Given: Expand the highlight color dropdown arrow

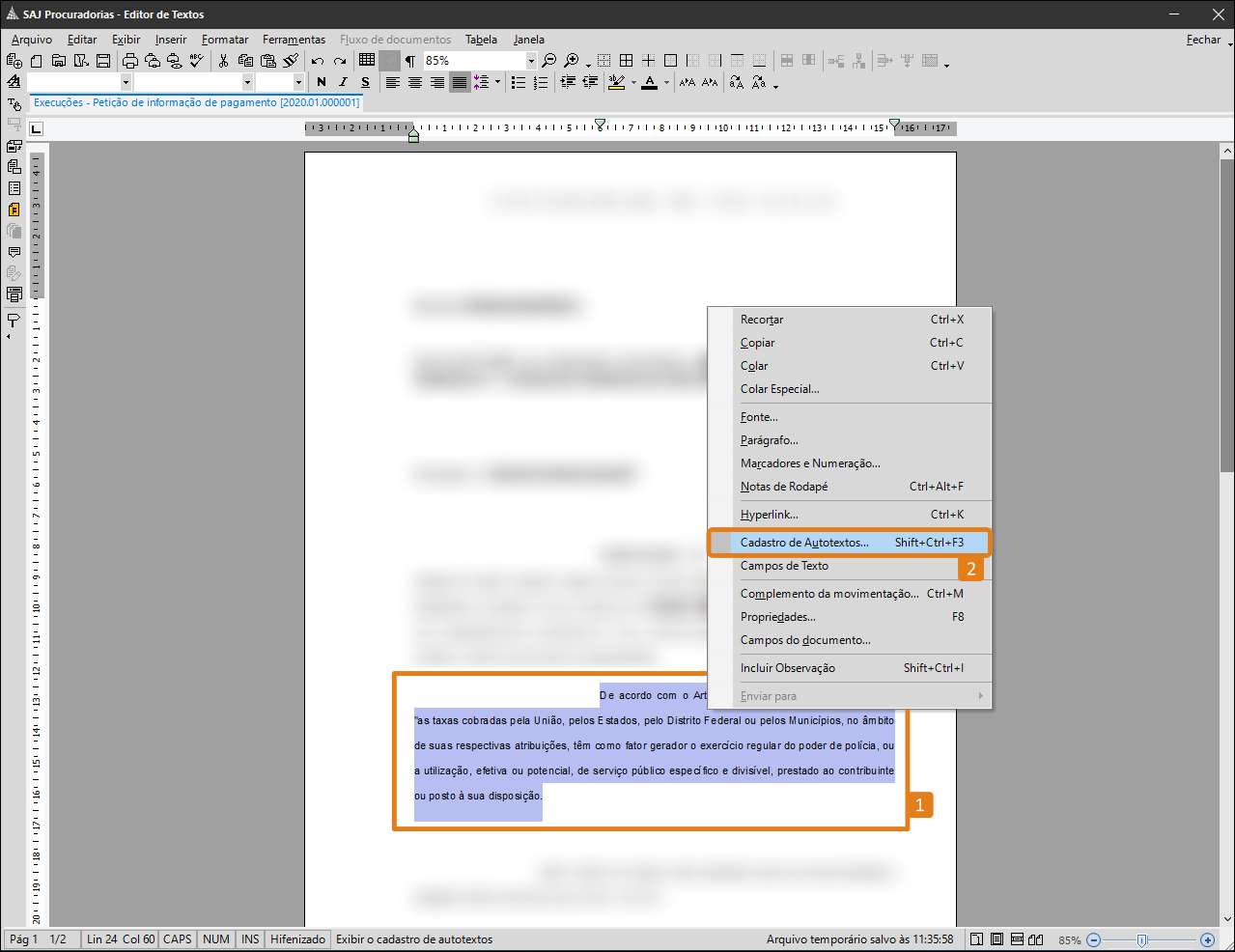Looking at the screenshot, I should (633, 83).
